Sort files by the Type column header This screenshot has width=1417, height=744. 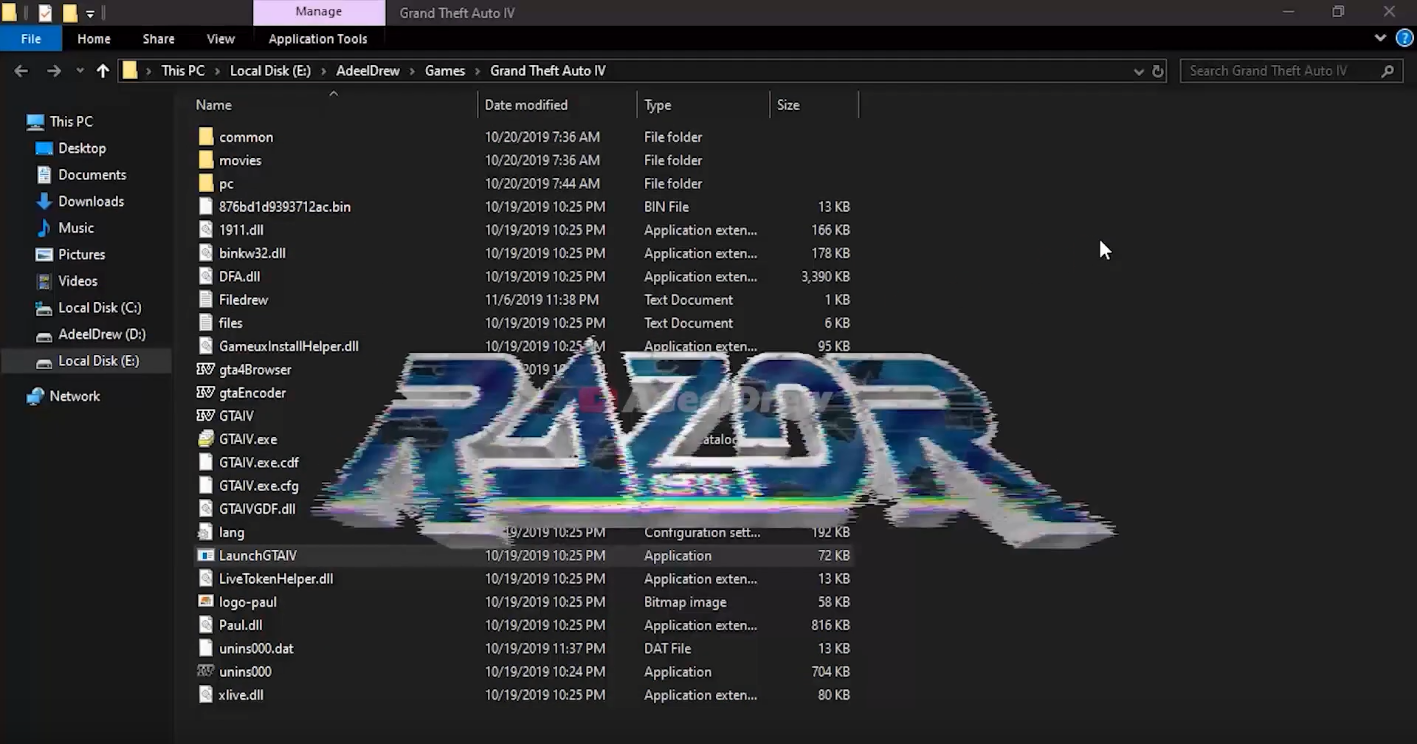point(703,105)
